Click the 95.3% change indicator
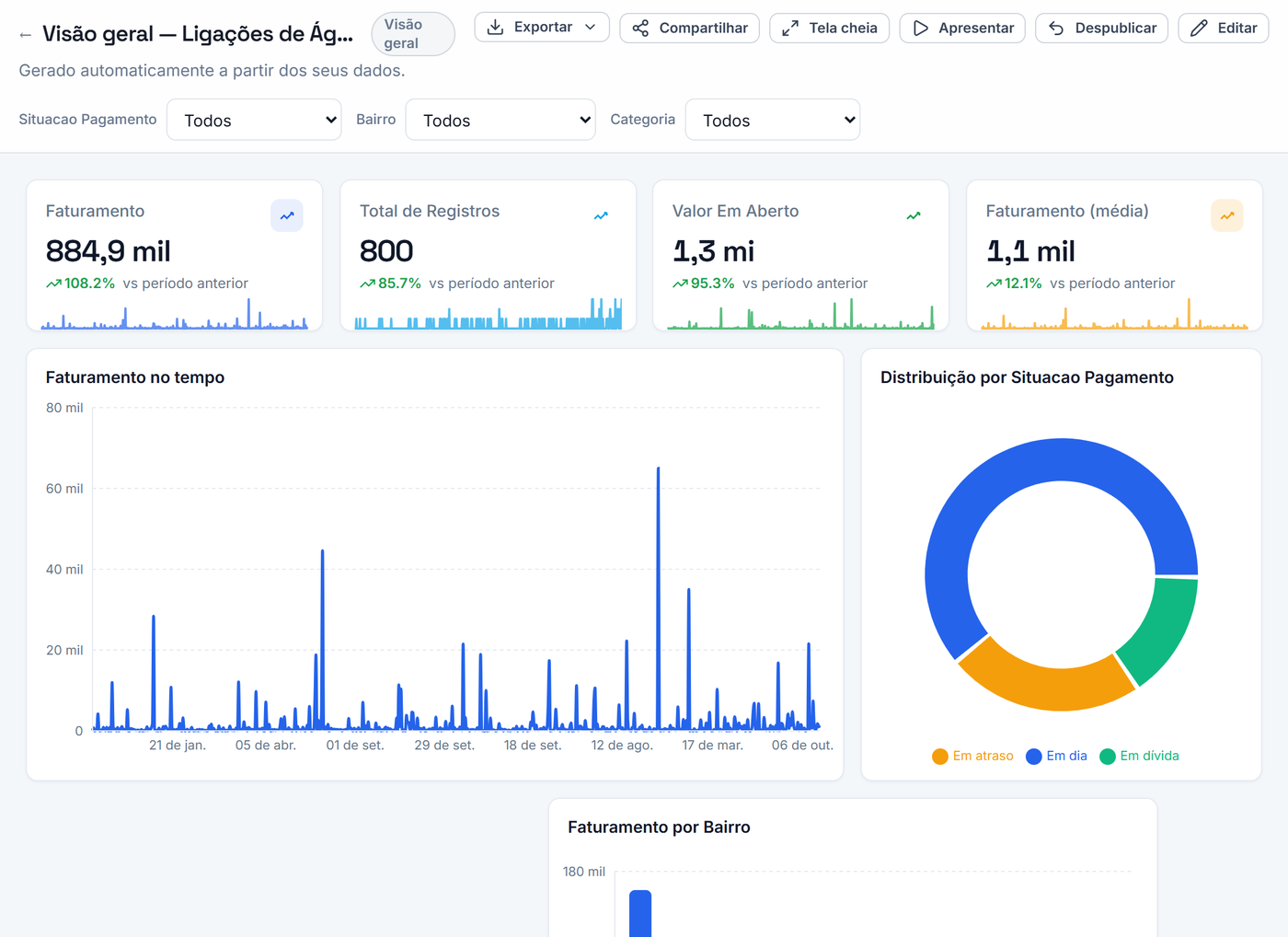This screenshot has height=937, width=1288. tap(704, 283)
